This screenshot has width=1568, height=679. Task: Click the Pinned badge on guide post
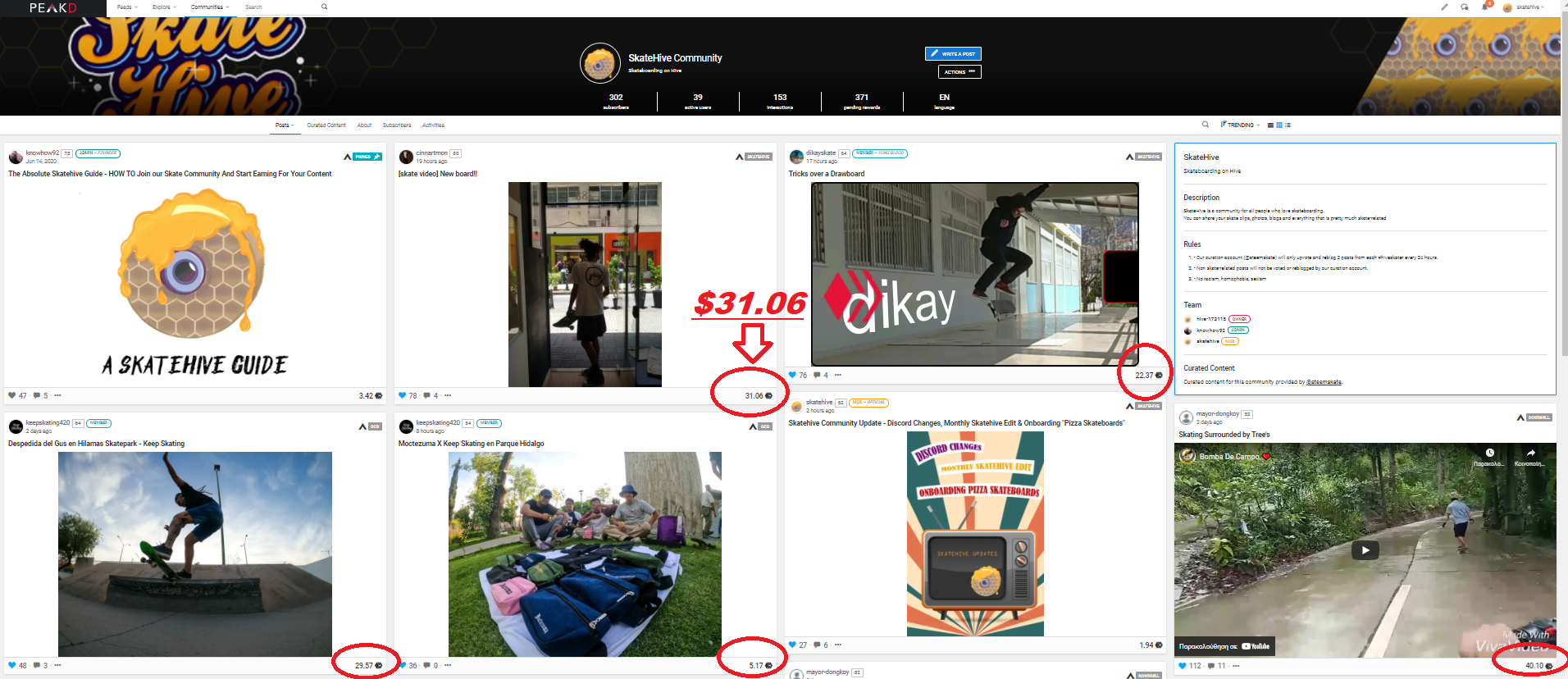(367, 157)
